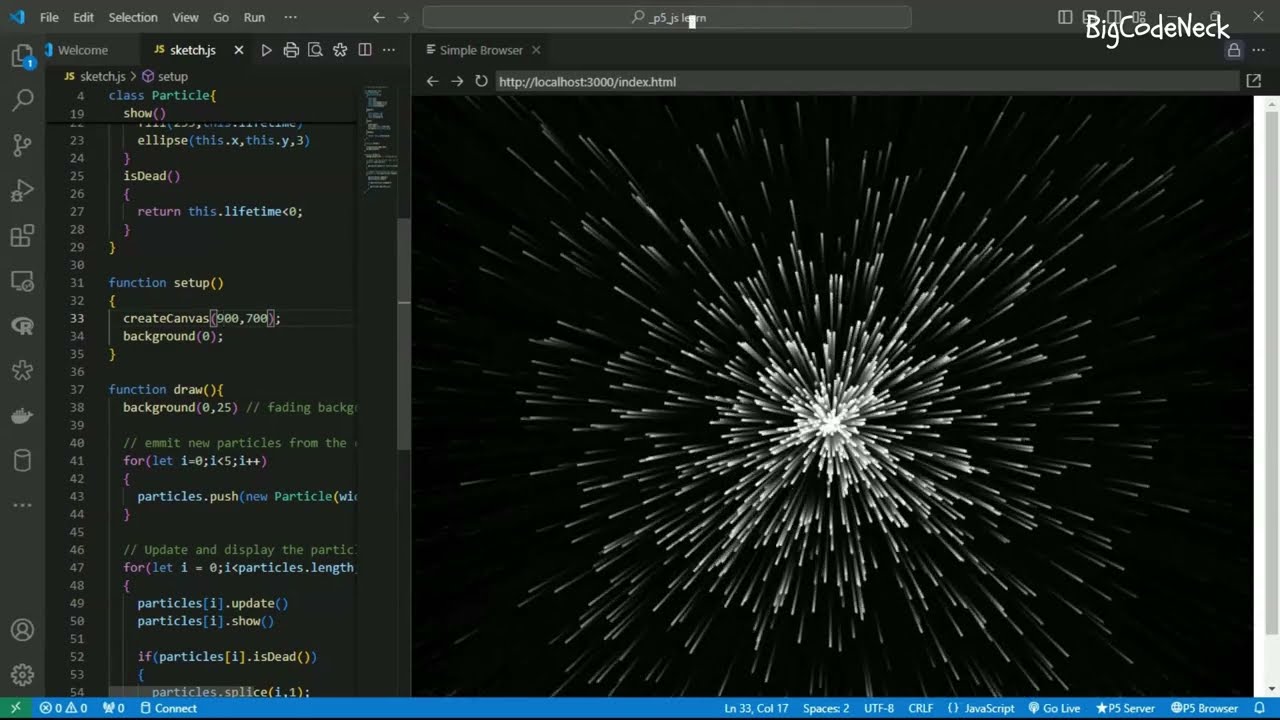Open the Remote Explorer monitor icon
This screenshot has height=720, width=1280.
(x=22, y=281)
